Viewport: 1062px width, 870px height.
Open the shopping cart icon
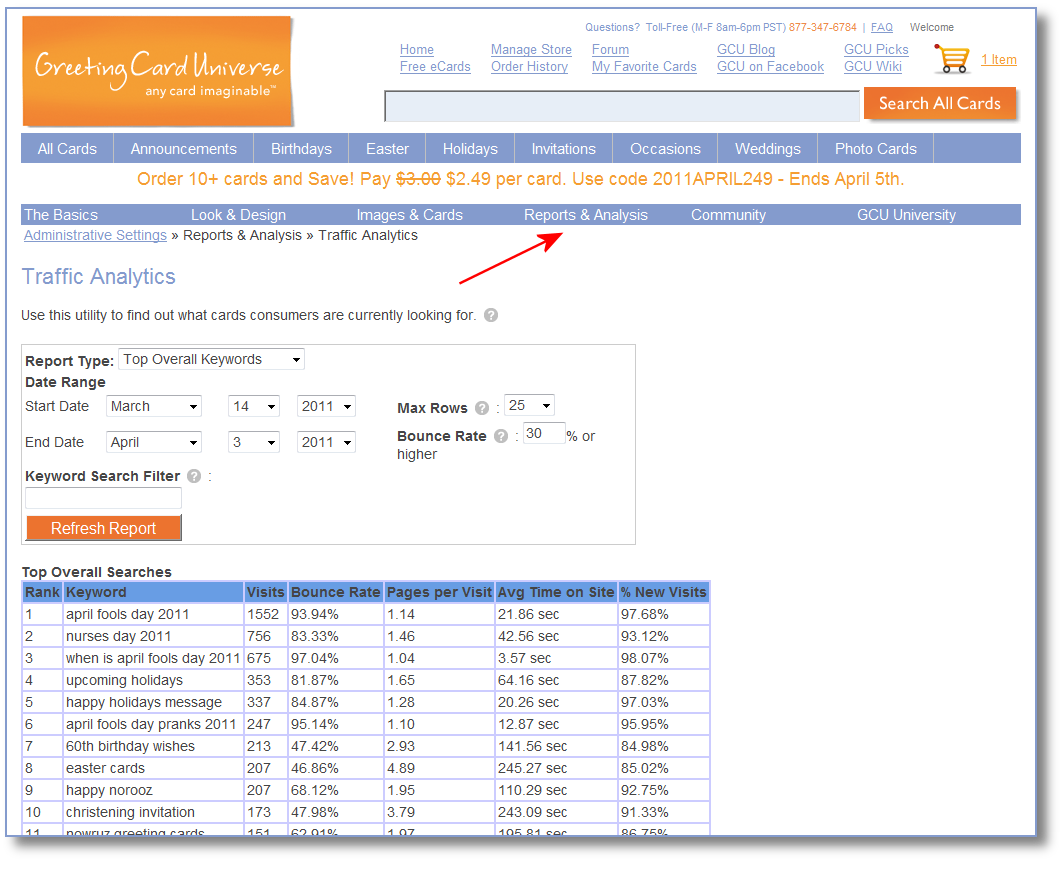click(952, 59)
